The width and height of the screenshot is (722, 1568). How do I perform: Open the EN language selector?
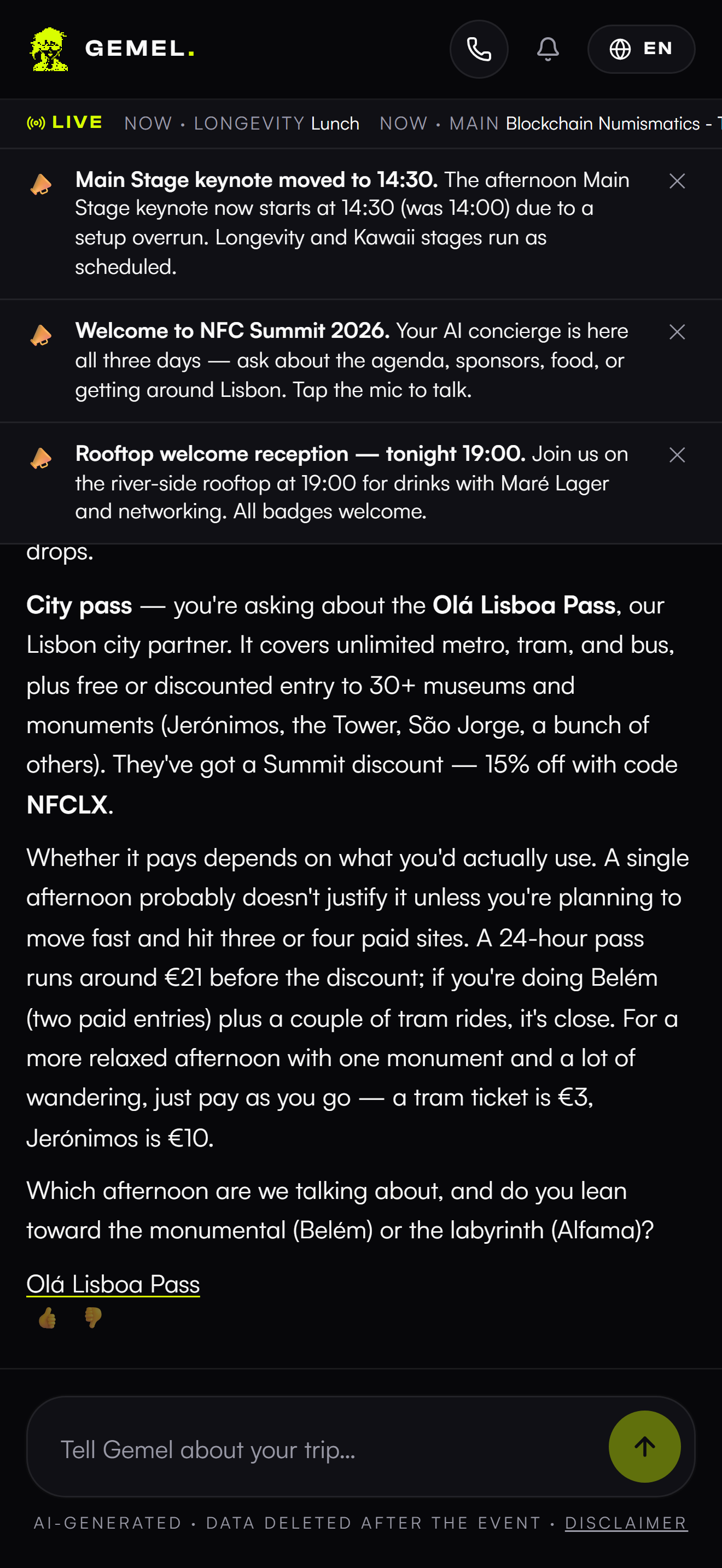click(x=641, y=49)
